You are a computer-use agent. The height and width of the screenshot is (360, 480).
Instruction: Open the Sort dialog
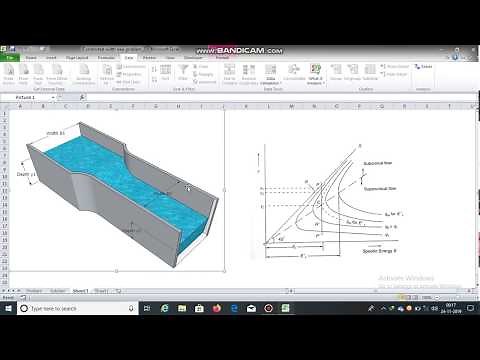tap(165, 73)
